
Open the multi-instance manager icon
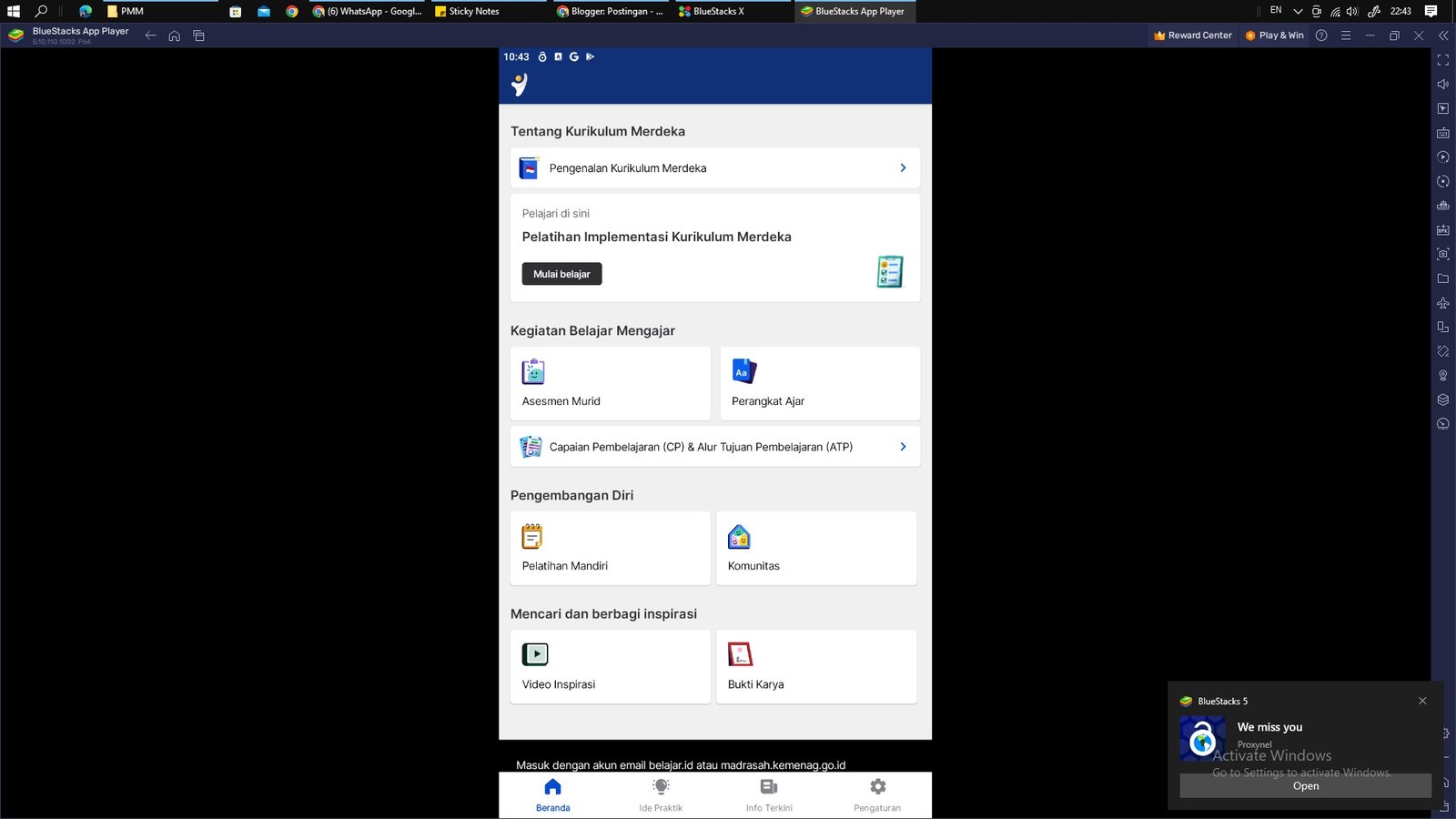pos(1442,206)
